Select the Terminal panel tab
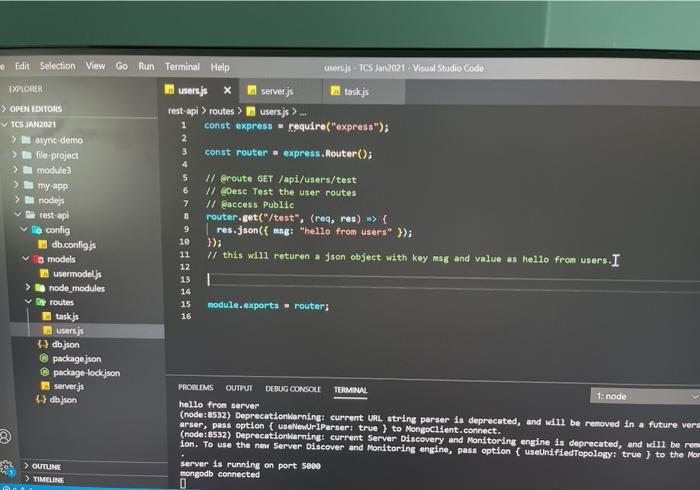The image size is (700, 490). point(350,390)
